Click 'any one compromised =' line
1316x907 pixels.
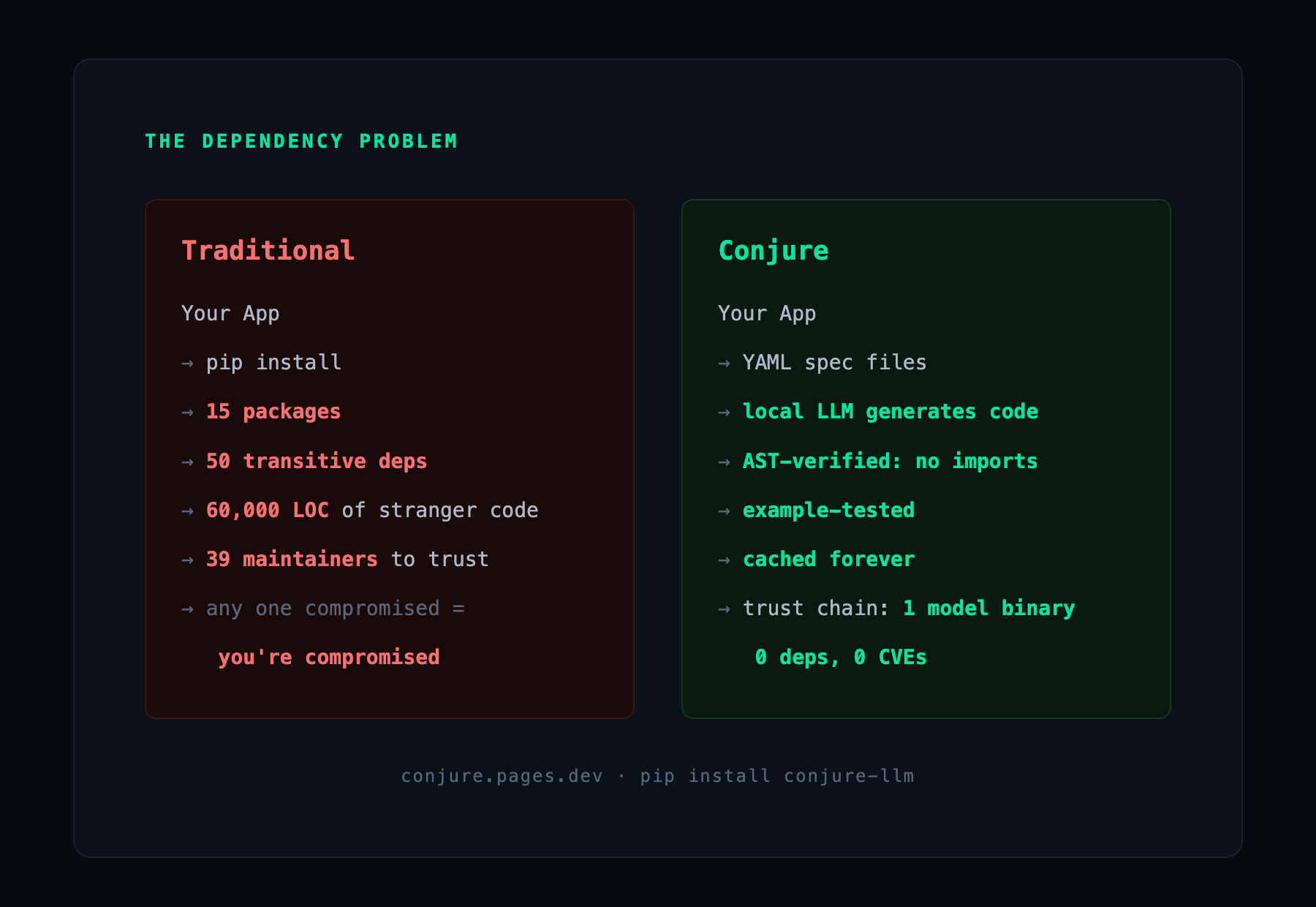[x=335, y=609]
